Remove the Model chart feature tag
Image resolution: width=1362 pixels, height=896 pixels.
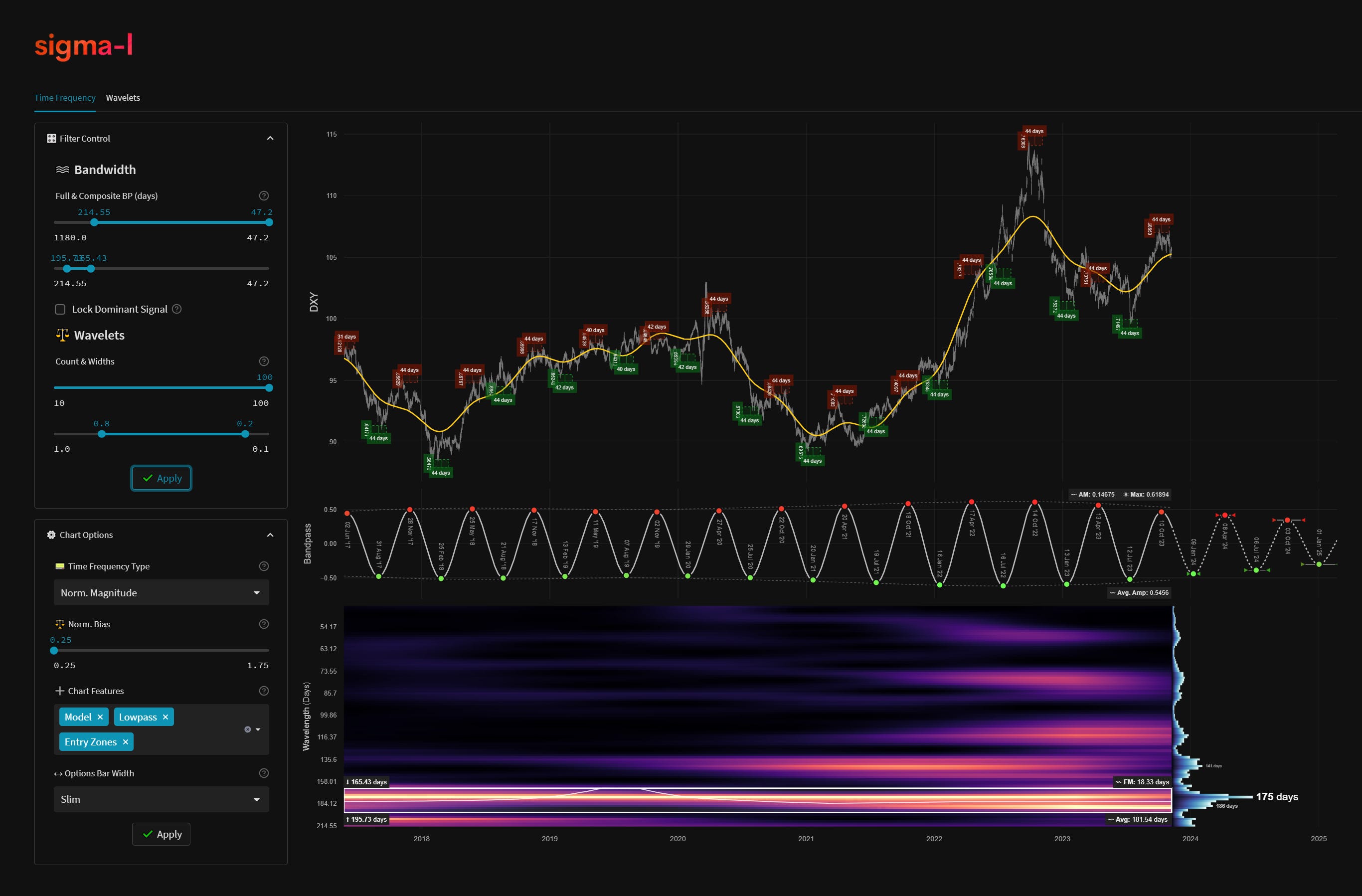pos(100,717)
